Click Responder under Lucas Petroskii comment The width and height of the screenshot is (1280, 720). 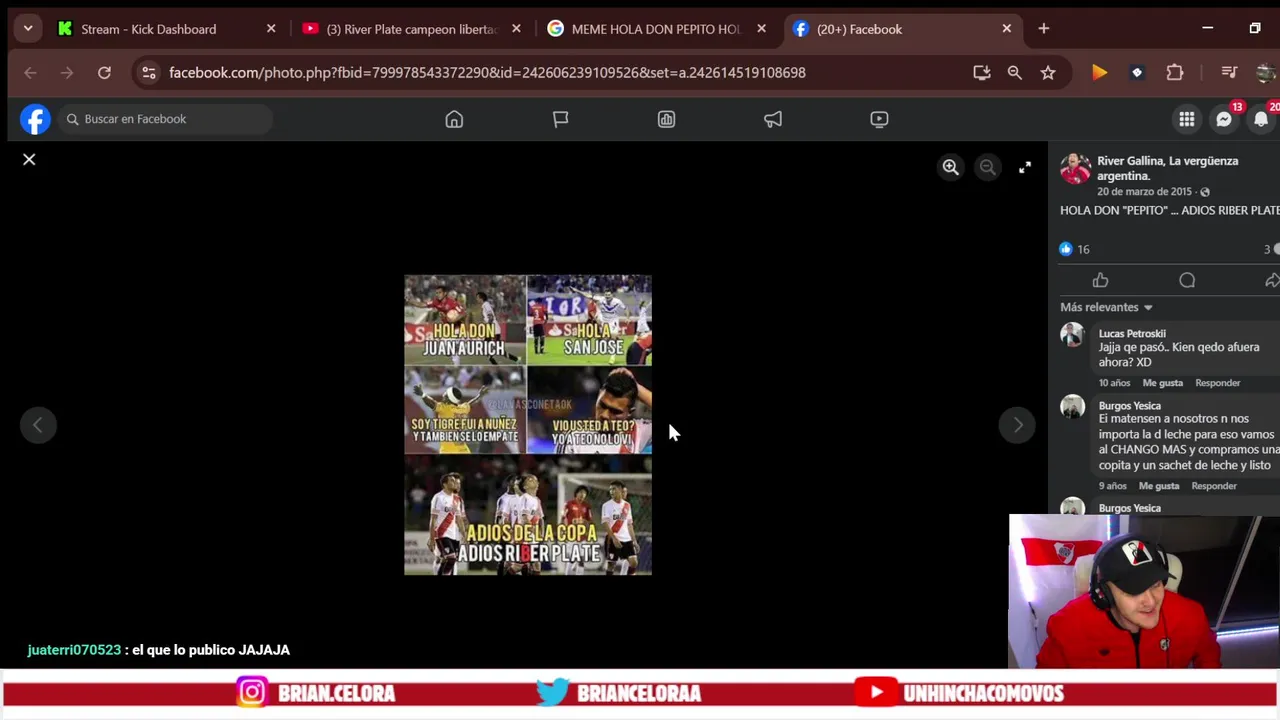click(x=1217, y=383)
